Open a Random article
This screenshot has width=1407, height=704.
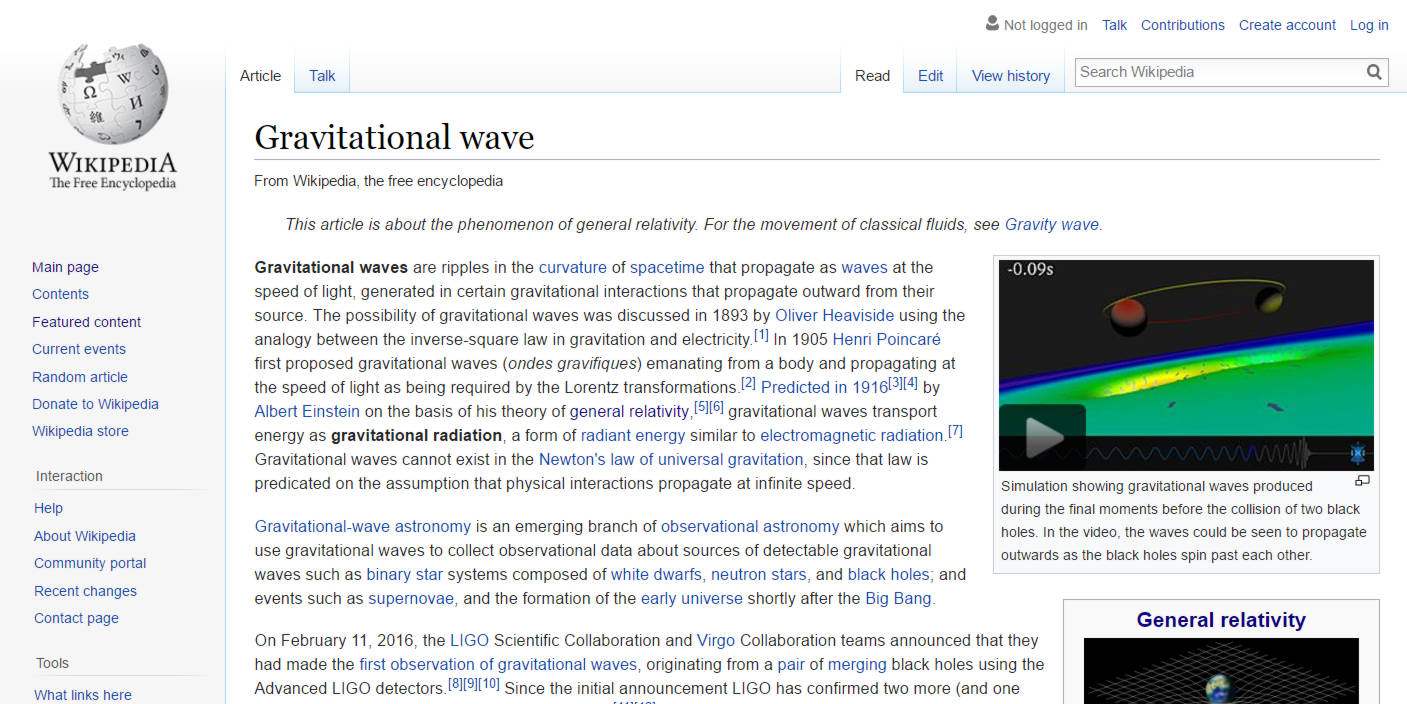coord(79,376)
